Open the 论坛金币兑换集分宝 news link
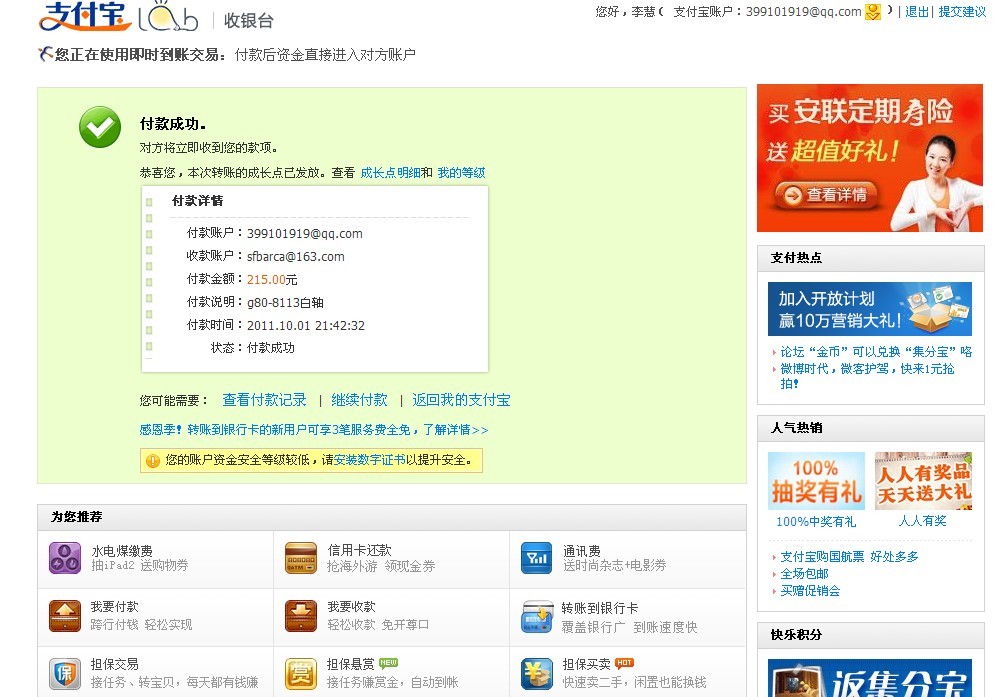 pos(876,352)
